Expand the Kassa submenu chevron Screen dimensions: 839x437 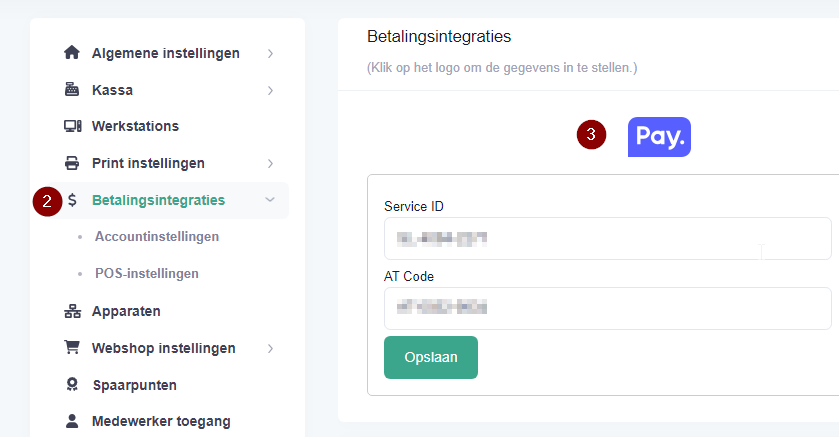point(270,90)
